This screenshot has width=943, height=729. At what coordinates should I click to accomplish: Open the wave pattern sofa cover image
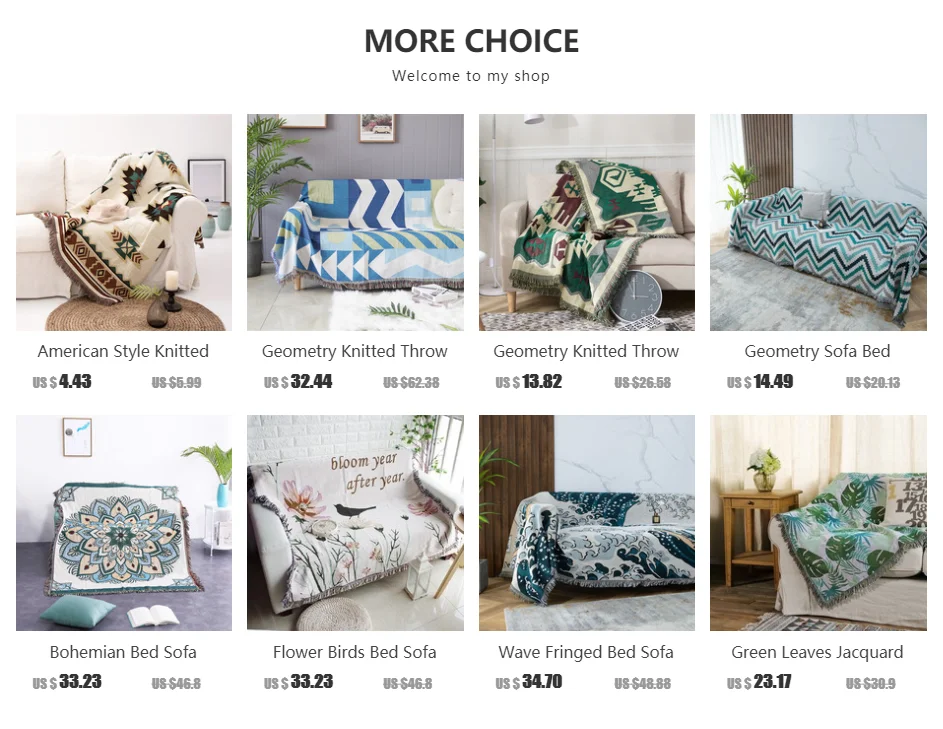587,523
